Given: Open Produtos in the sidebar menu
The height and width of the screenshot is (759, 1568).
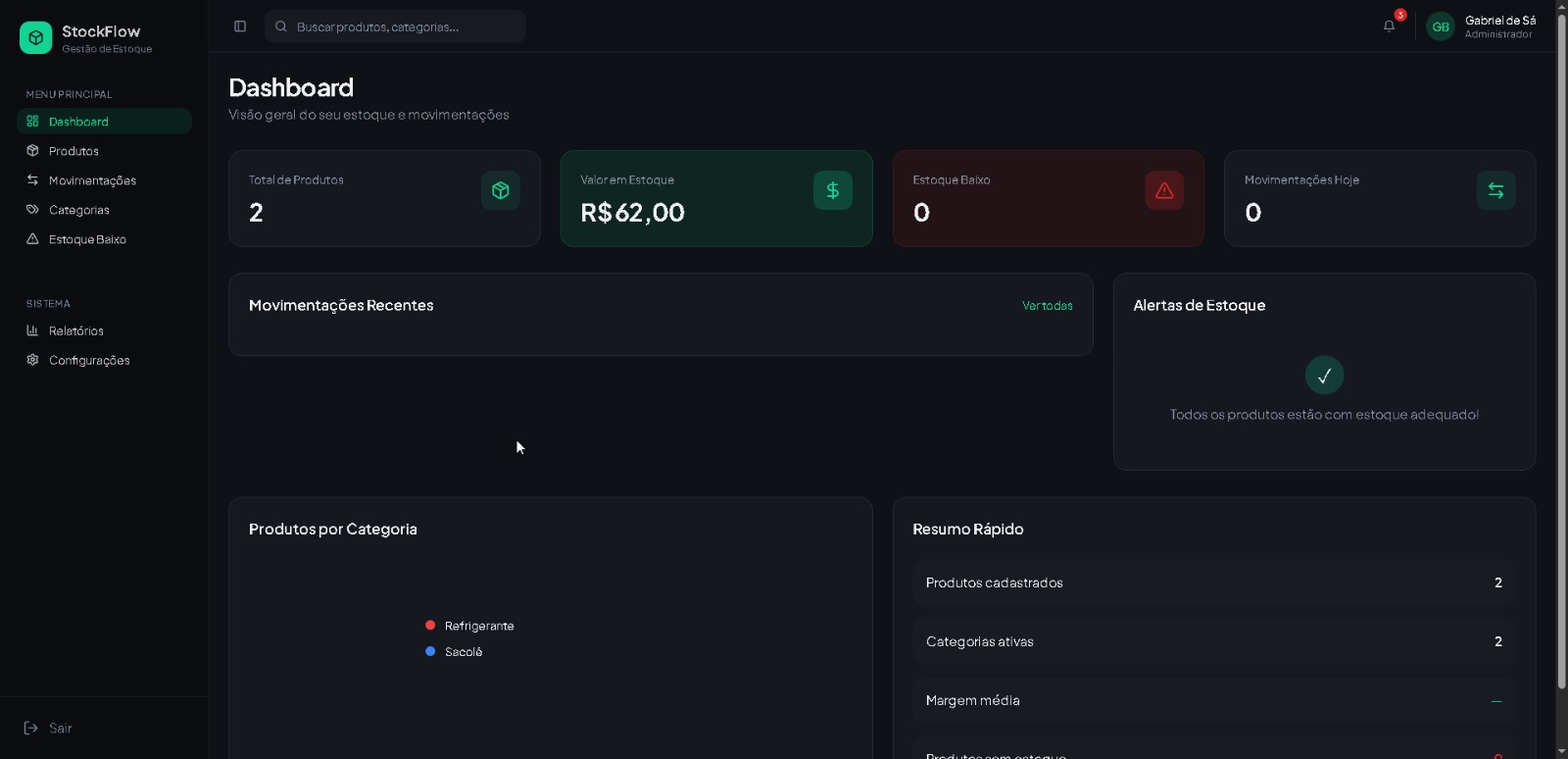Looking at the screenshot, I should point(73,151).
